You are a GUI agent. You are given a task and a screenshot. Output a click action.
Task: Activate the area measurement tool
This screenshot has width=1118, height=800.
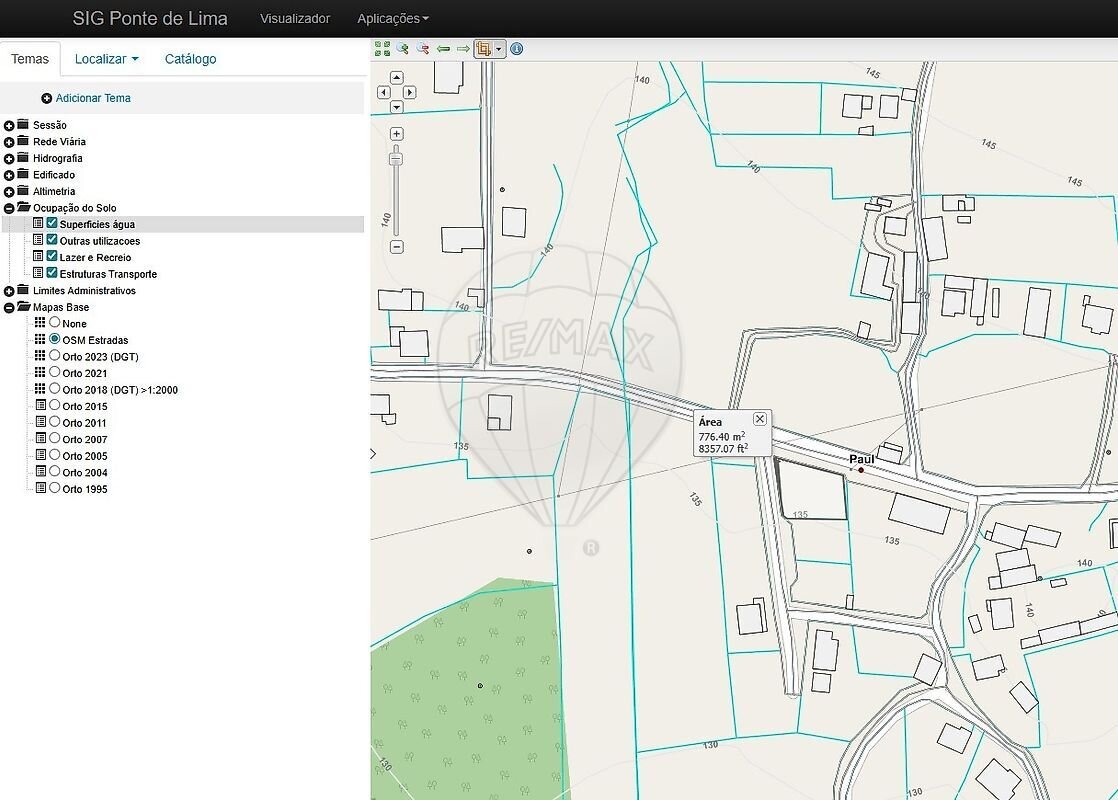[484, 48]
